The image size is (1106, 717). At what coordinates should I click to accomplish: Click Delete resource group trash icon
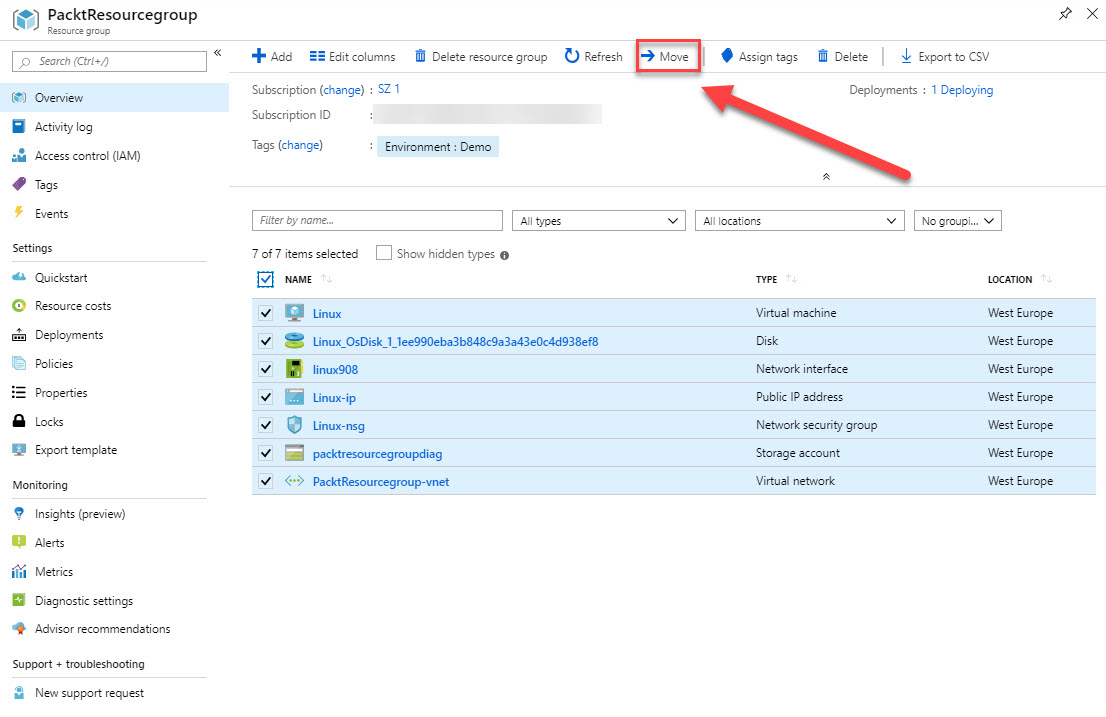click(420, 56)
